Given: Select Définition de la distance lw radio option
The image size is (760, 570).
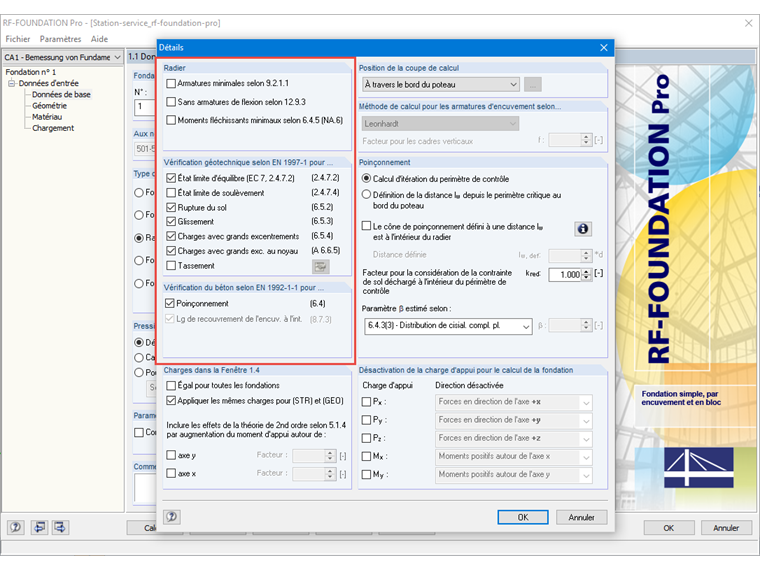Looking at the screenshot, I should pos(366,195).
